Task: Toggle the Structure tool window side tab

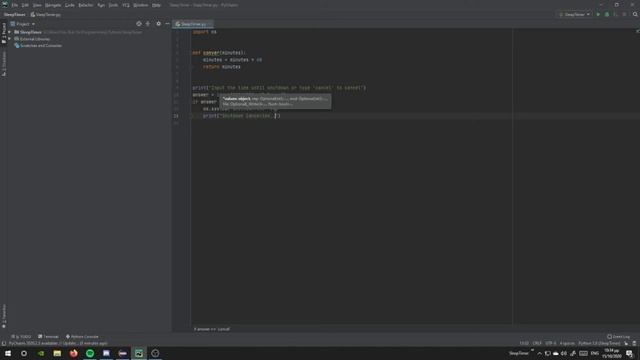Action: point(4,64)
